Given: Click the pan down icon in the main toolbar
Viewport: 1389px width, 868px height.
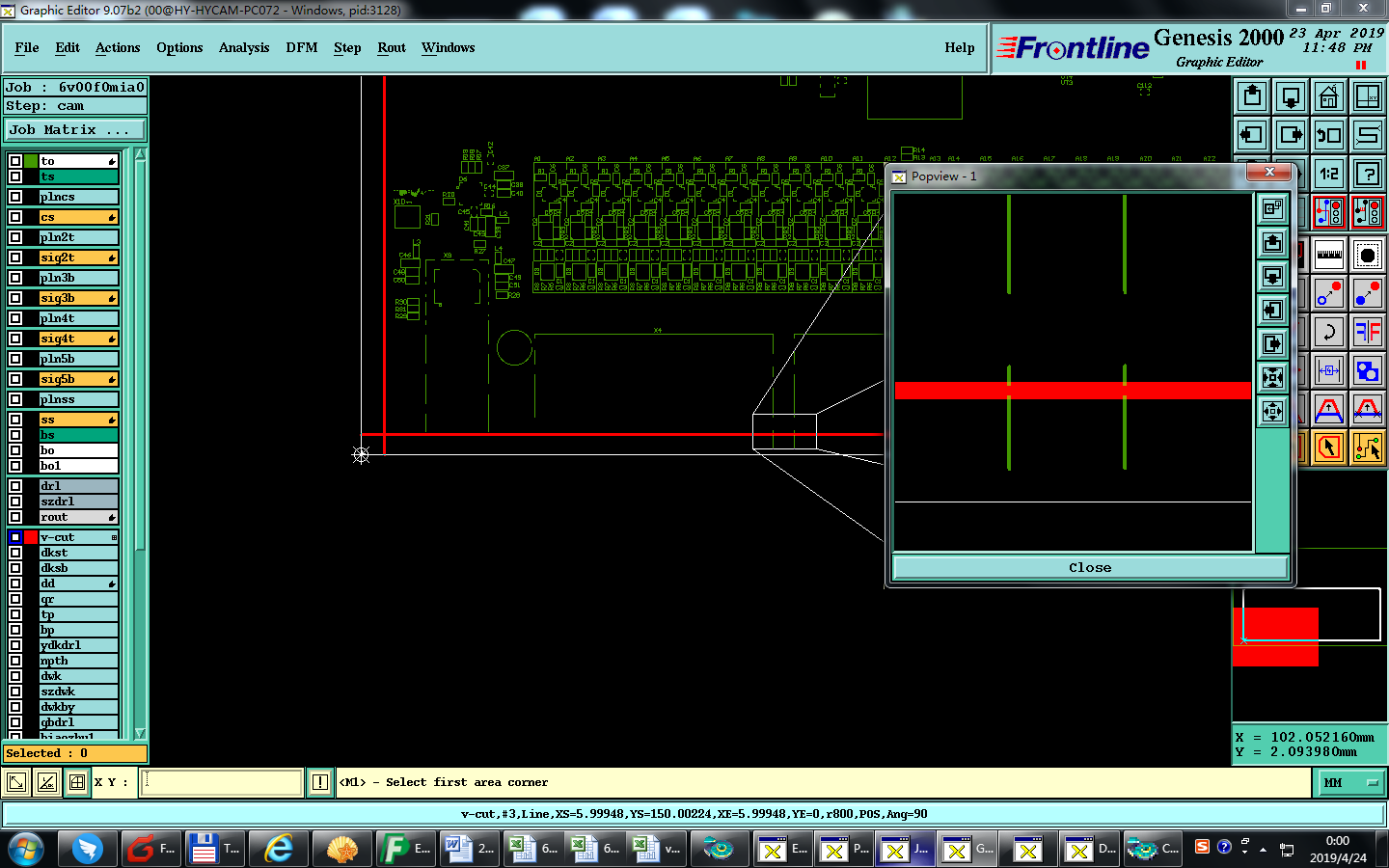Looking at the screenshot, I should click(x=1291, y=96).
